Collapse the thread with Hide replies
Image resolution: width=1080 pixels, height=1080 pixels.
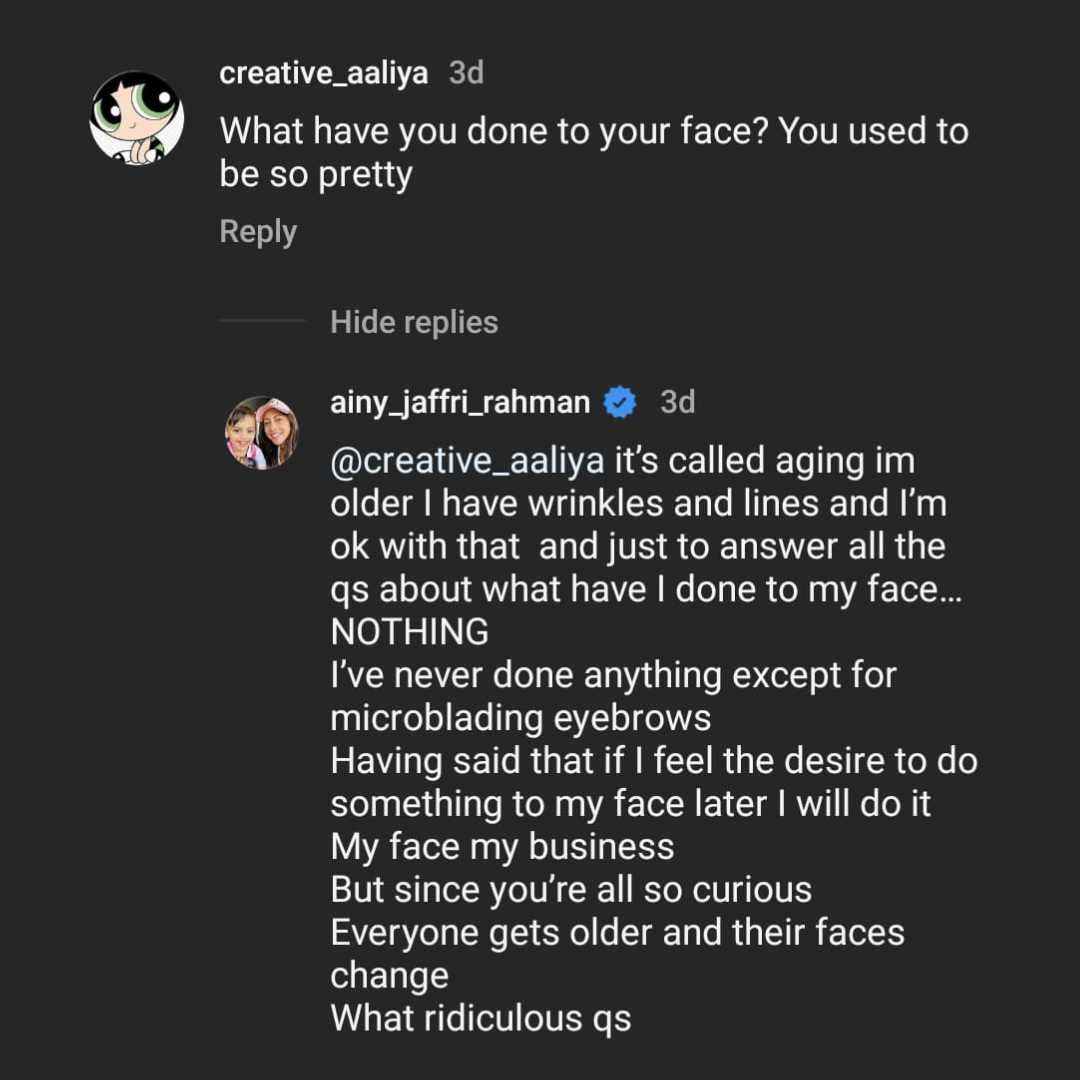click(414, 322)
